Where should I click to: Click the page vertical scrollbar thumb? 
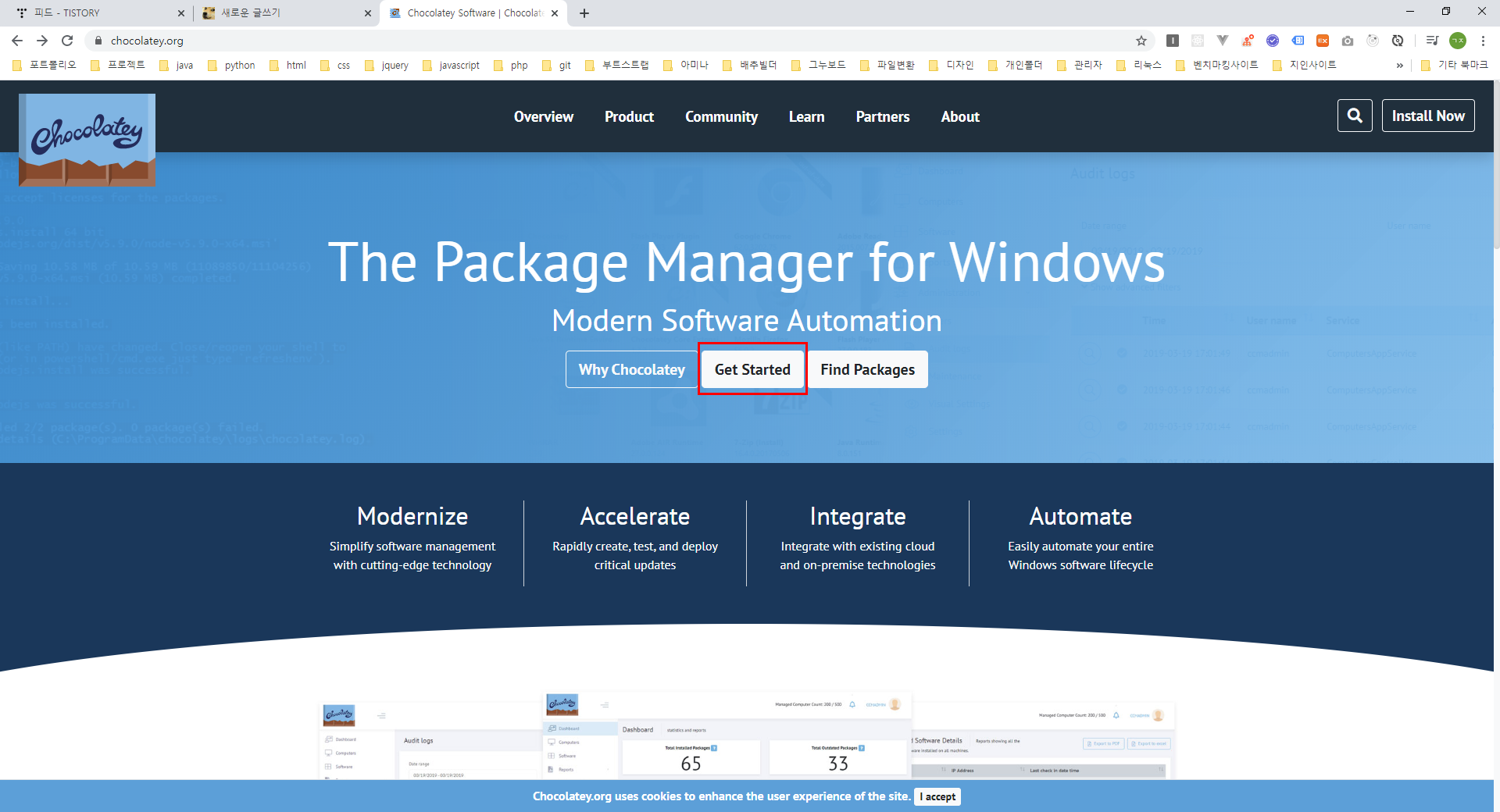(x=1496, y=164)
